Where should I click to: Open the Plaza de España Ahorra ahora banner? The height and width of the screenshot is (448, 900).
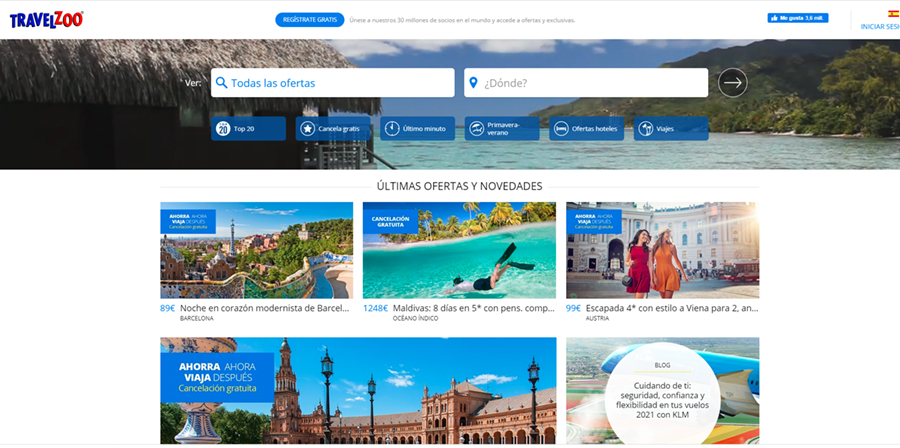[358, 391]
